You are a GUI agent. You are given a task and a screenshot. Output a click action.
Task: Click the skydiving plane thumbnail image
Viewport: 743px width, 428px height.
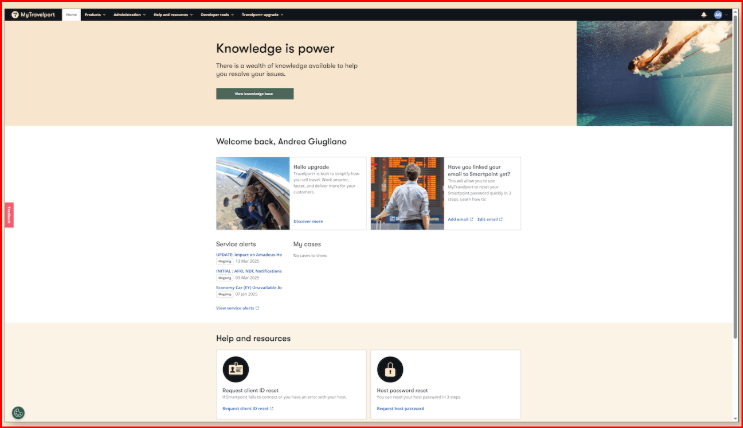[252, 193]
